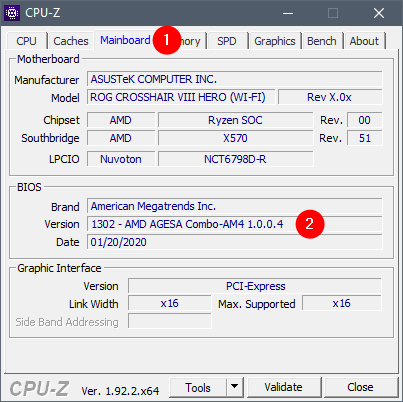Switch to the SPD tab

pos(227,41)
